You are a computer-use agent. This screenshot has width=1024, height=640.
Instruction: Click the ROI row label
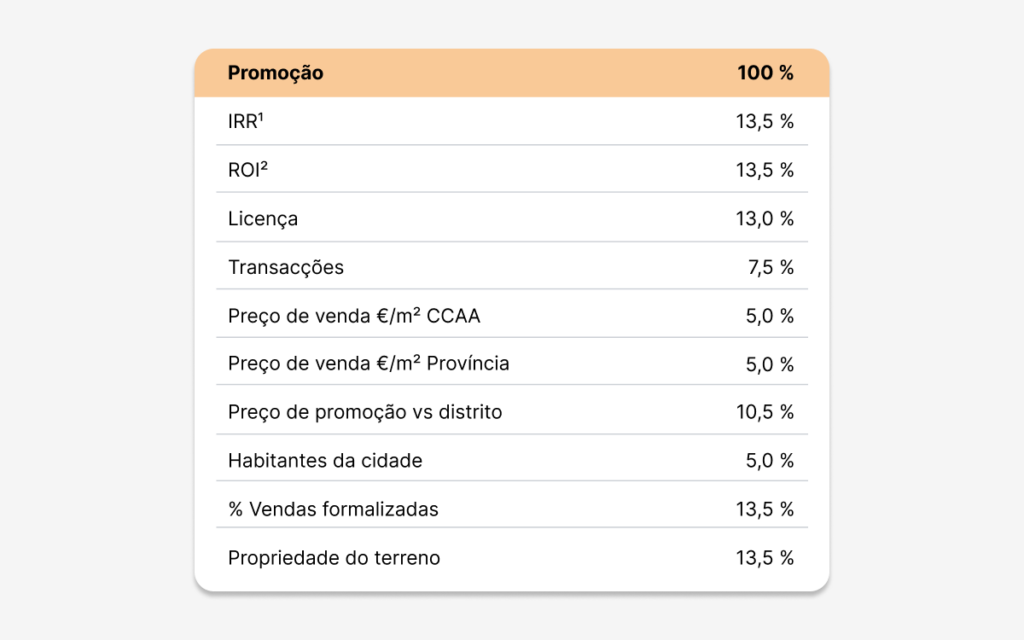click(248, 170)
